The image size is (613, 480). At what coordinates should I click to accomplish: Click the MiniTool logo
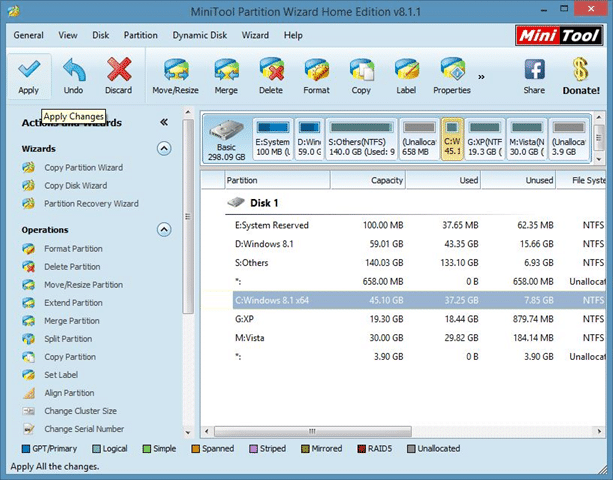pyautogui.click(x=559, y=36)
